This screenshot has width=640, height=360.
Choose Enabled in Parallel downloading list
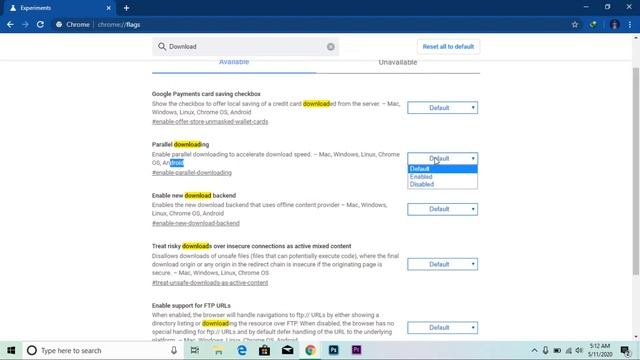click(x=442, y=177)
